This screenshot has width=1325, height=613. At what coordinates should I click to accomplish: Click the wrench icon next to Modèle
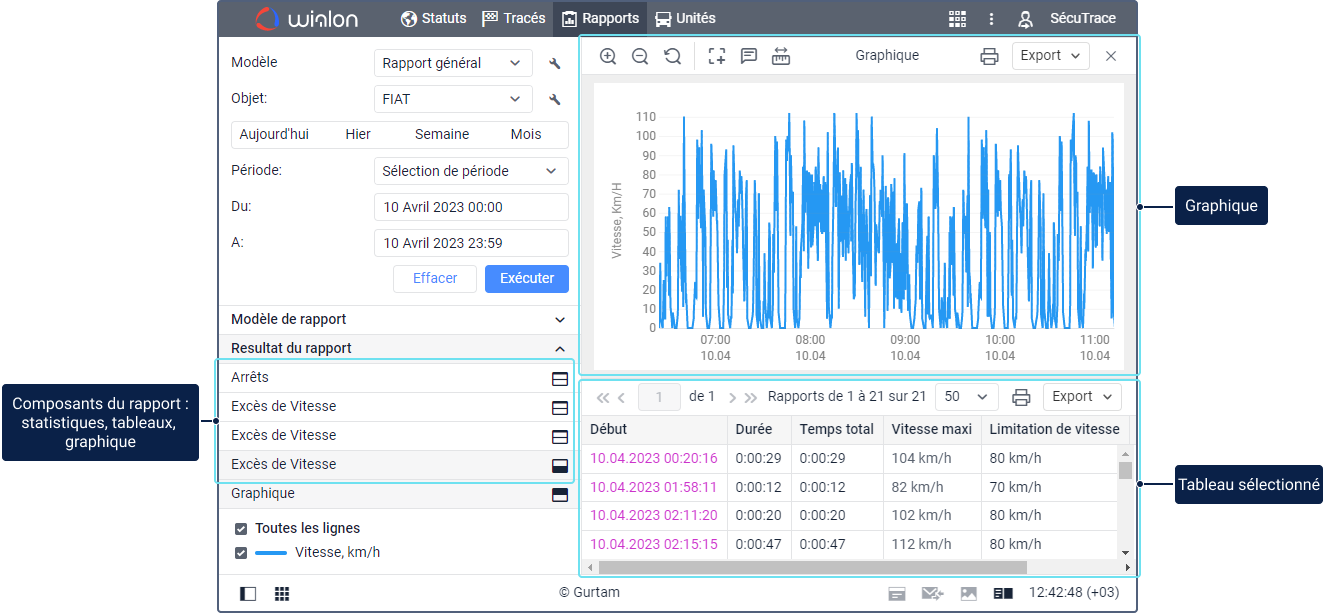(x=555, y=63)
